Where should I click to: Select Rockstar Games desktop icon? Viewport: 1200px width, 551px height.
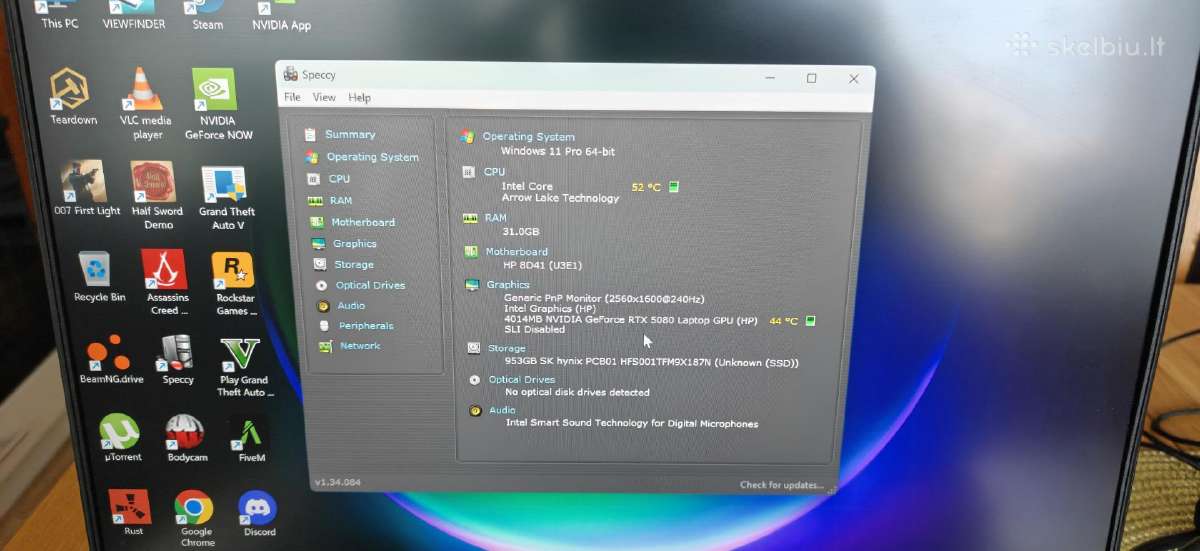point(236,284)
